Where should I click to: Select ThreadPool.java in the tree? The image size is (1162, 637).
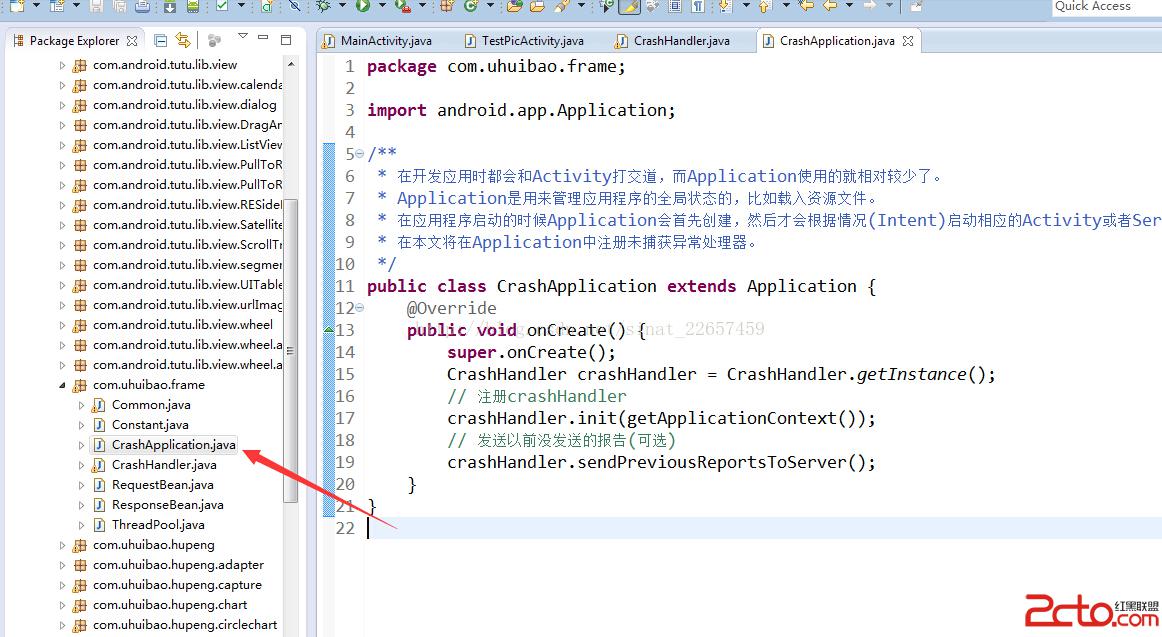pyautogui.click(x=158, y=524)
